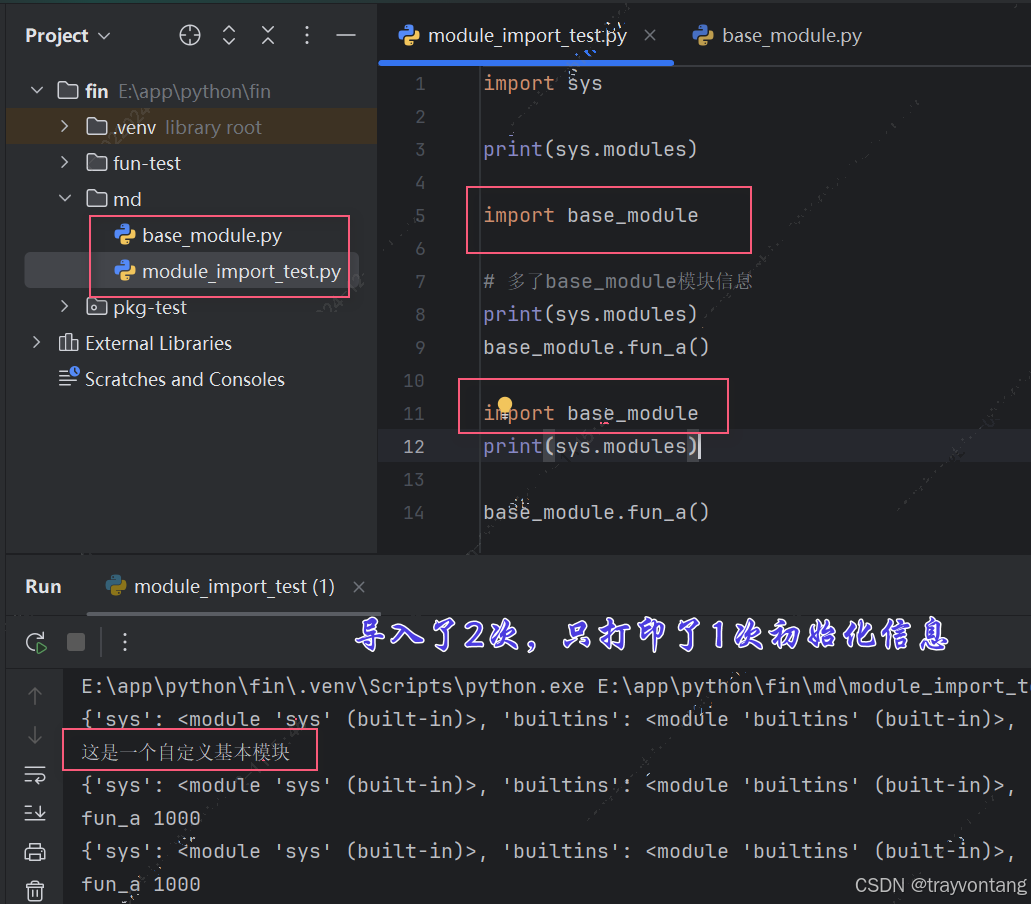Clear all console output

point(35,889)
